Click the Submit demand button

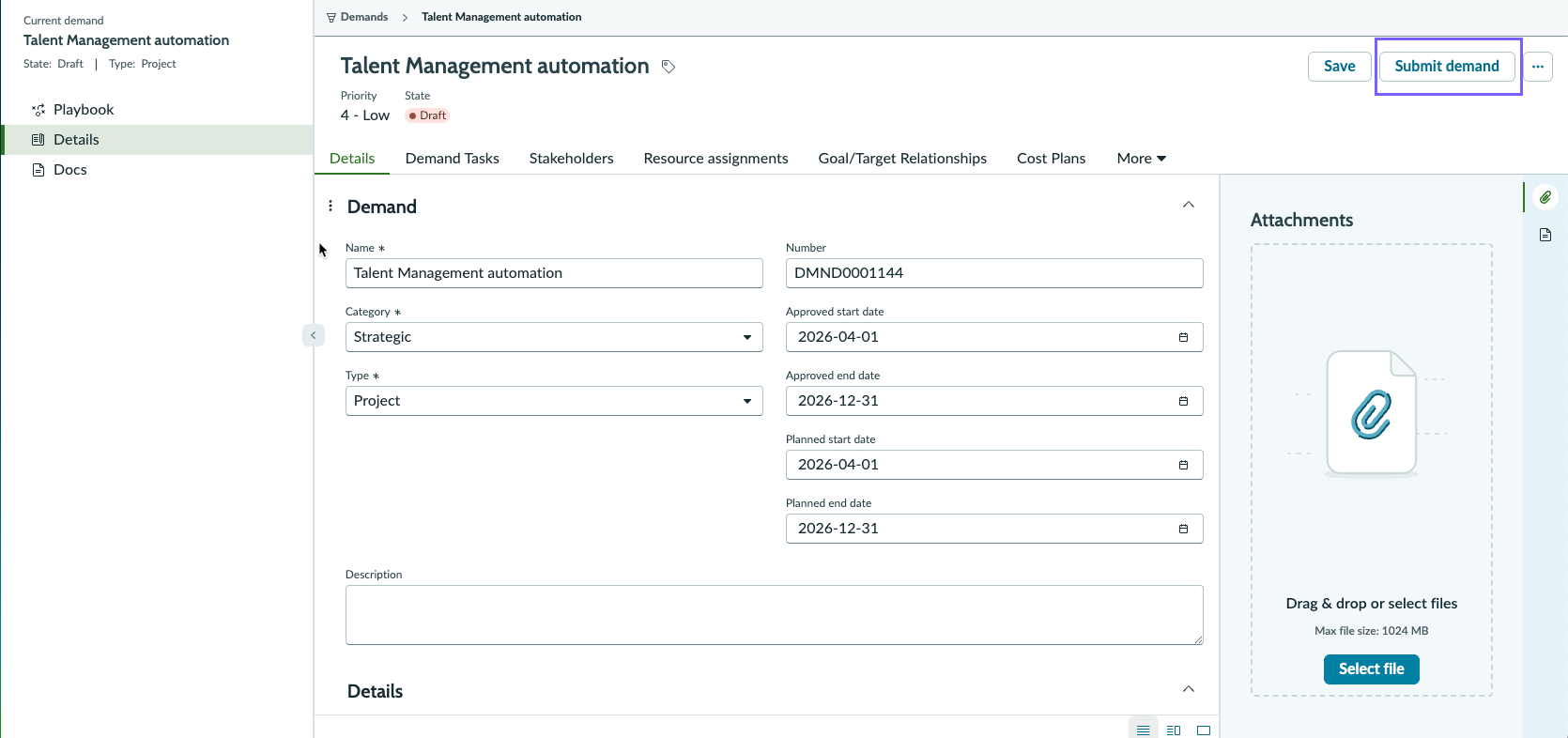(x=1447, y=67)
